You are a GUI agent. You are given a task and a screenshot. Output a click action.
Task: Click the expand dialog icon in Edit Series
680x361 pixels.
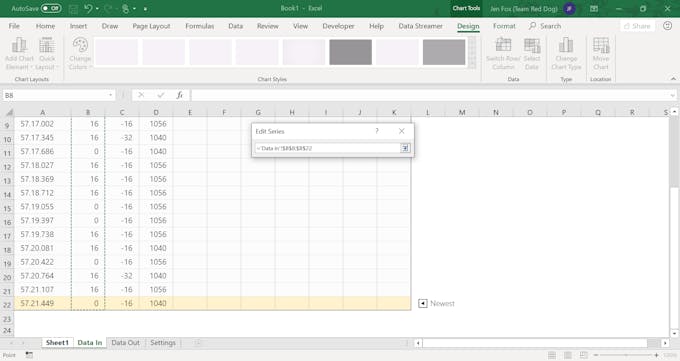pyautogui.click(x=405, y=148)
